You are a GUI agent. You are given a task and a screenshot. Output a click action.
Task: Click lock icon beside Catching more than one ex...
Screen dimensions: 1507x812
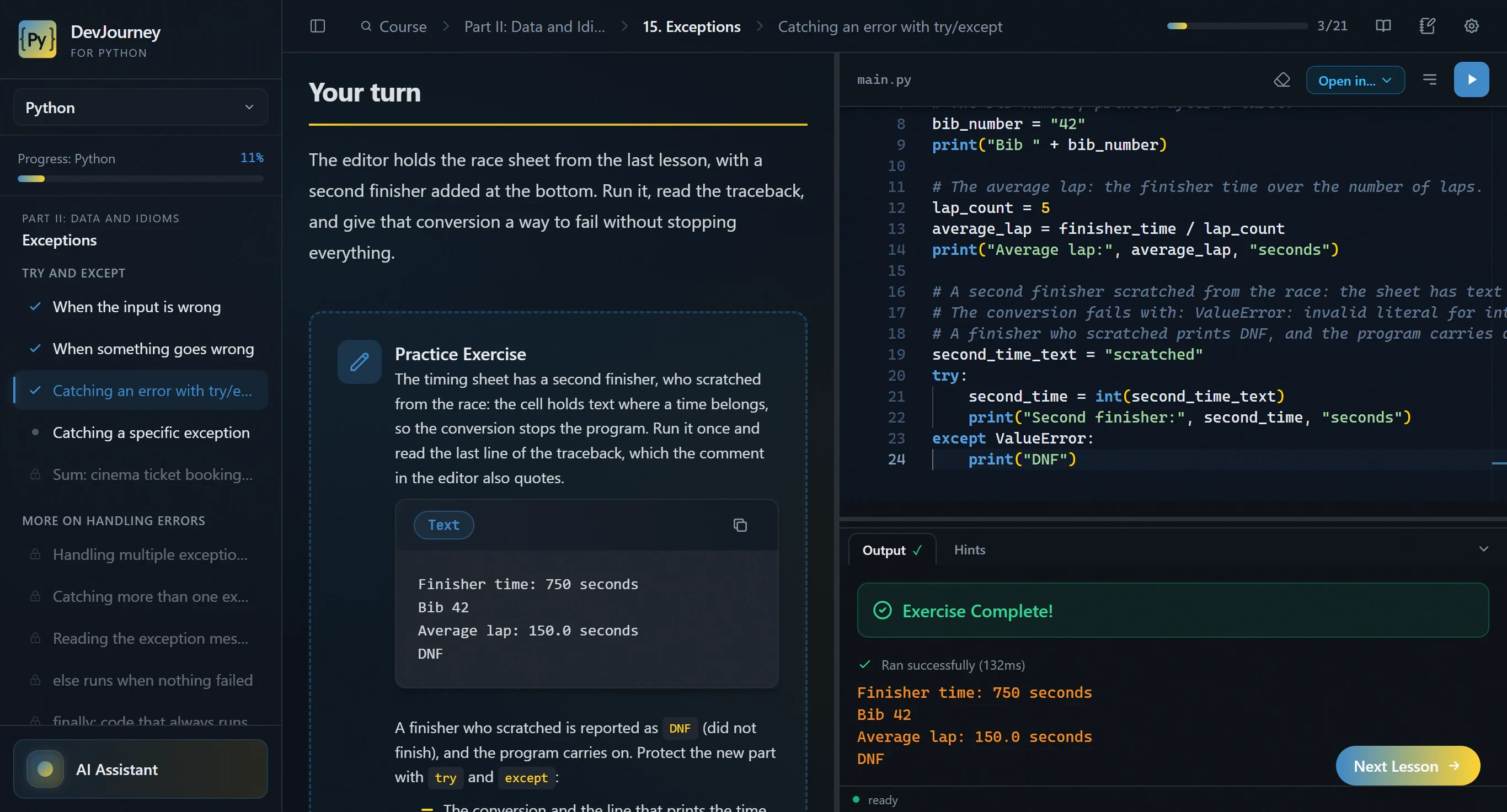(35, 596)
